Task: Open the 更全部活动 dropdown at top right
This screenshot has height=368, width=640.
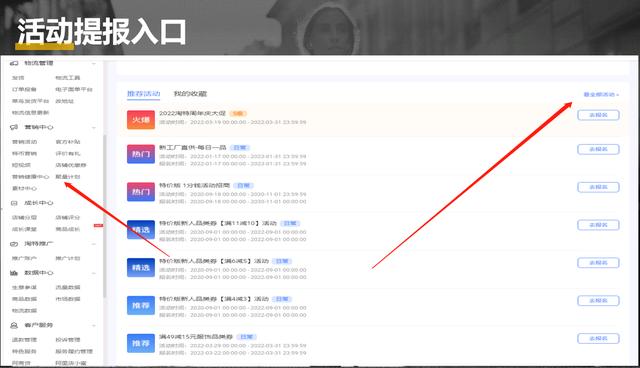Action: (x=601, y=95)
